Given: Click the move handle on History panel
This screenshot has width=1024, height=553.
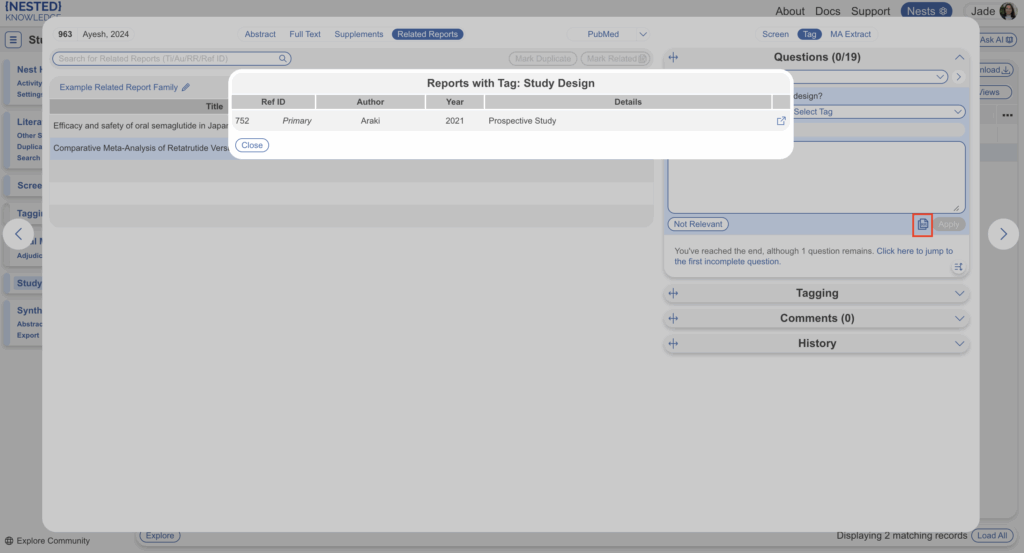Looking at the screenshot, I should (x=673, y=343).
